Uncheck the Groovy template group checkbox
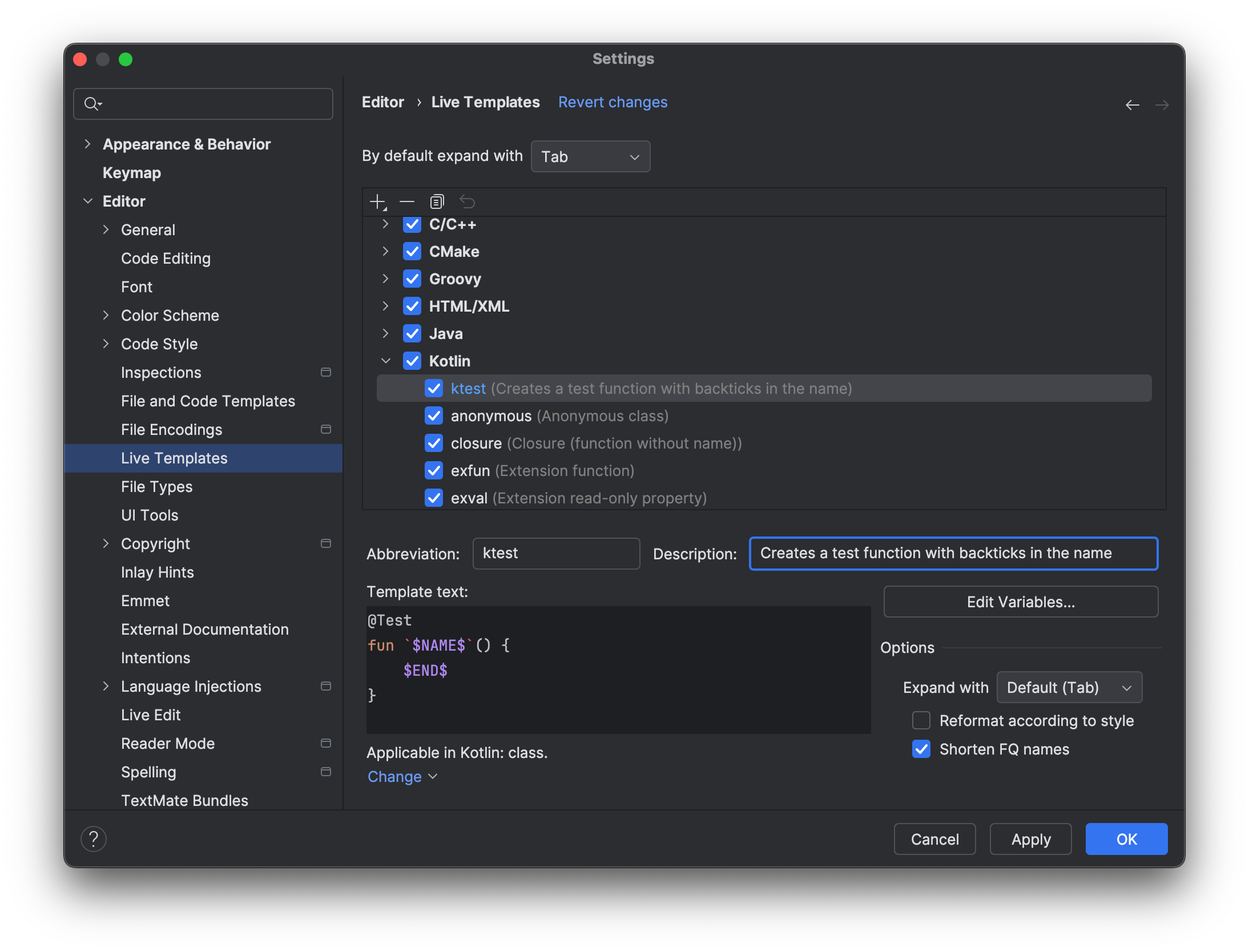This screenshot has width=1249, height=952. (412, 279)
